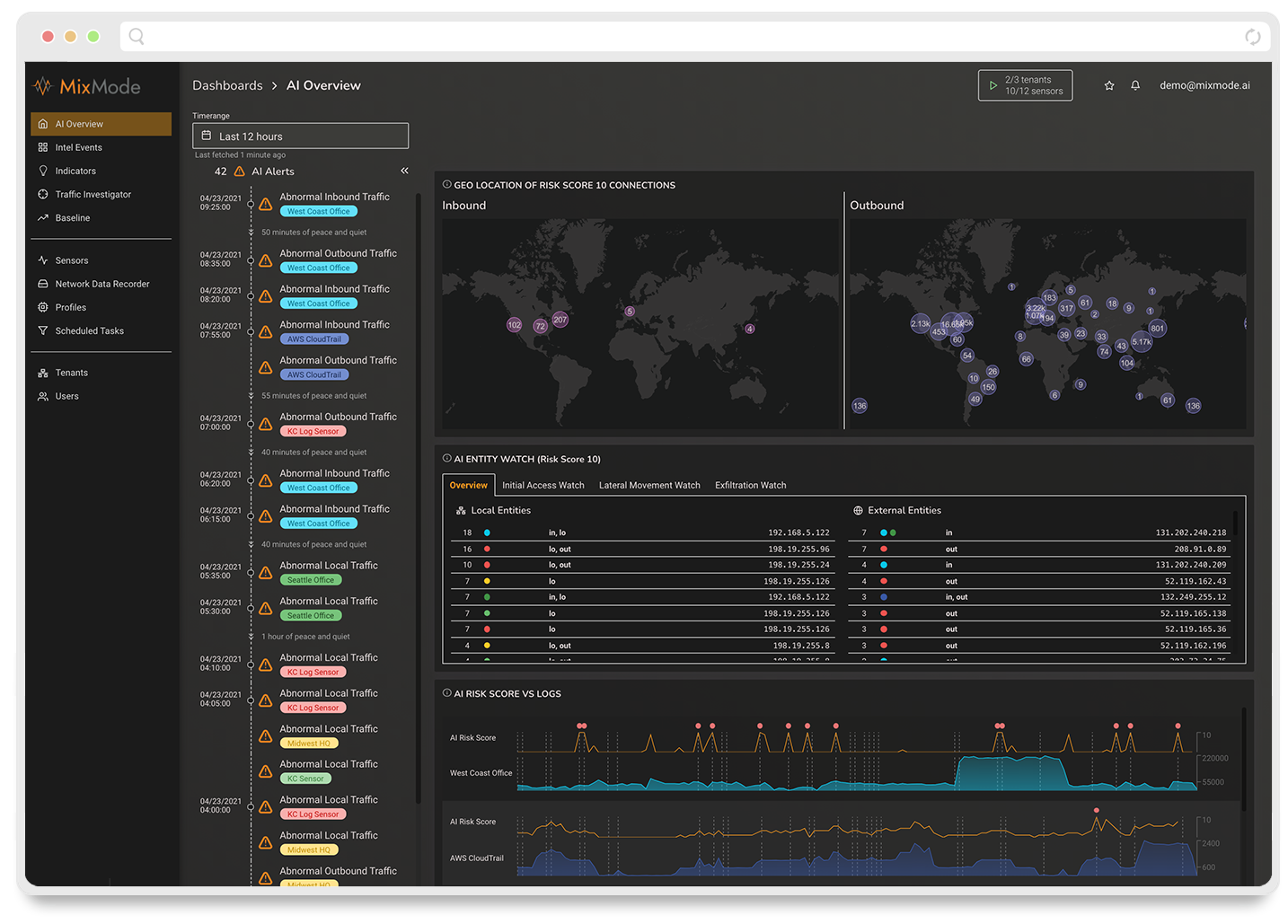Screen dimensions: 1288x924
Task: Open notifications bell icon
Action: coord(1135,85)
